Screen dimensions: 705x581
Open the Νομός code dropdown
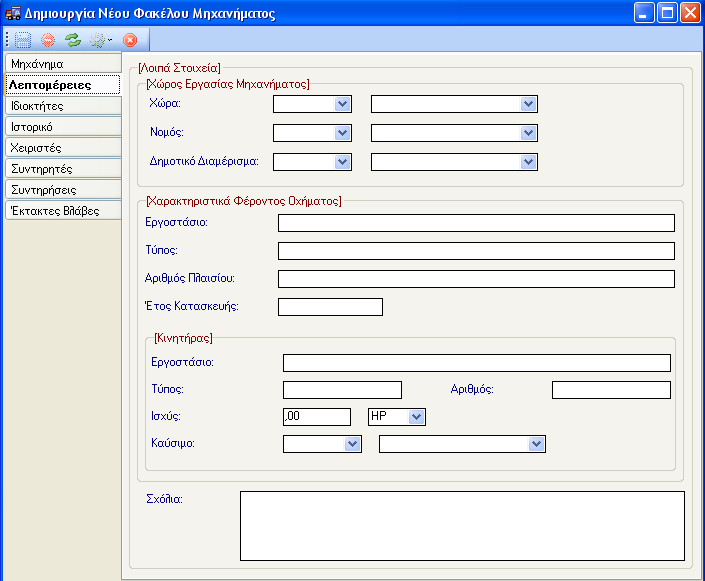coord(342,133)
